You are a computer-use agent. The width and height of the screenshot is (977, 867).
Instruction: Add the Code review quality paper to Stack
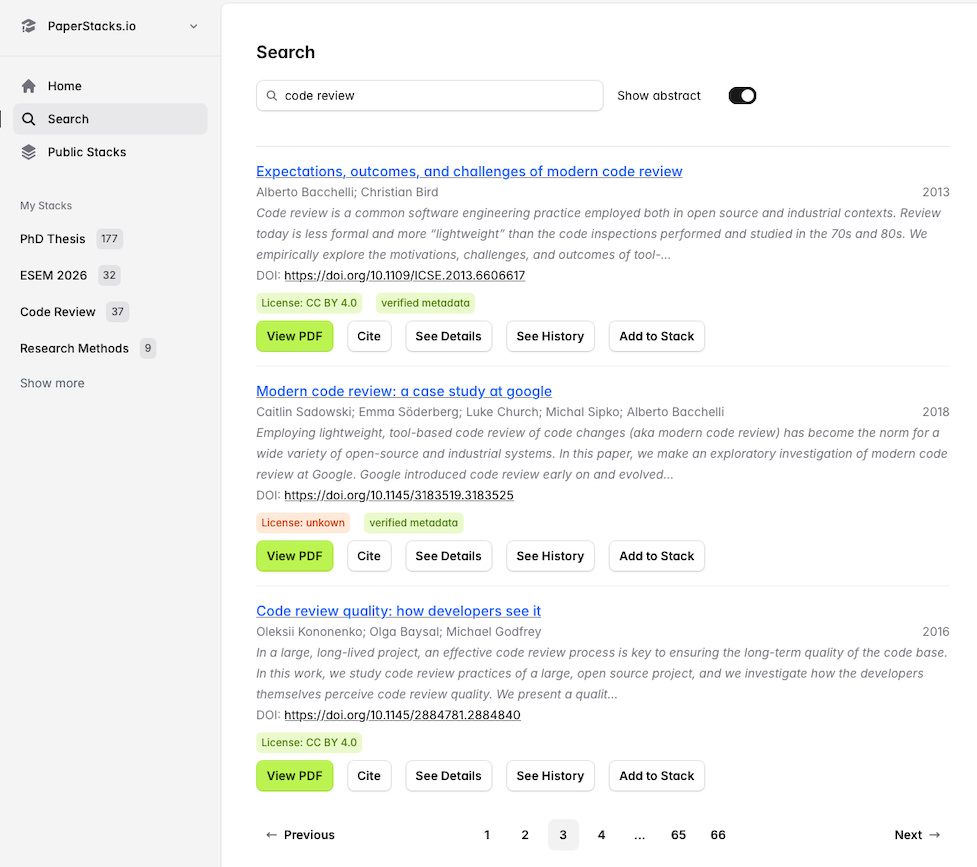pos(656,776)
